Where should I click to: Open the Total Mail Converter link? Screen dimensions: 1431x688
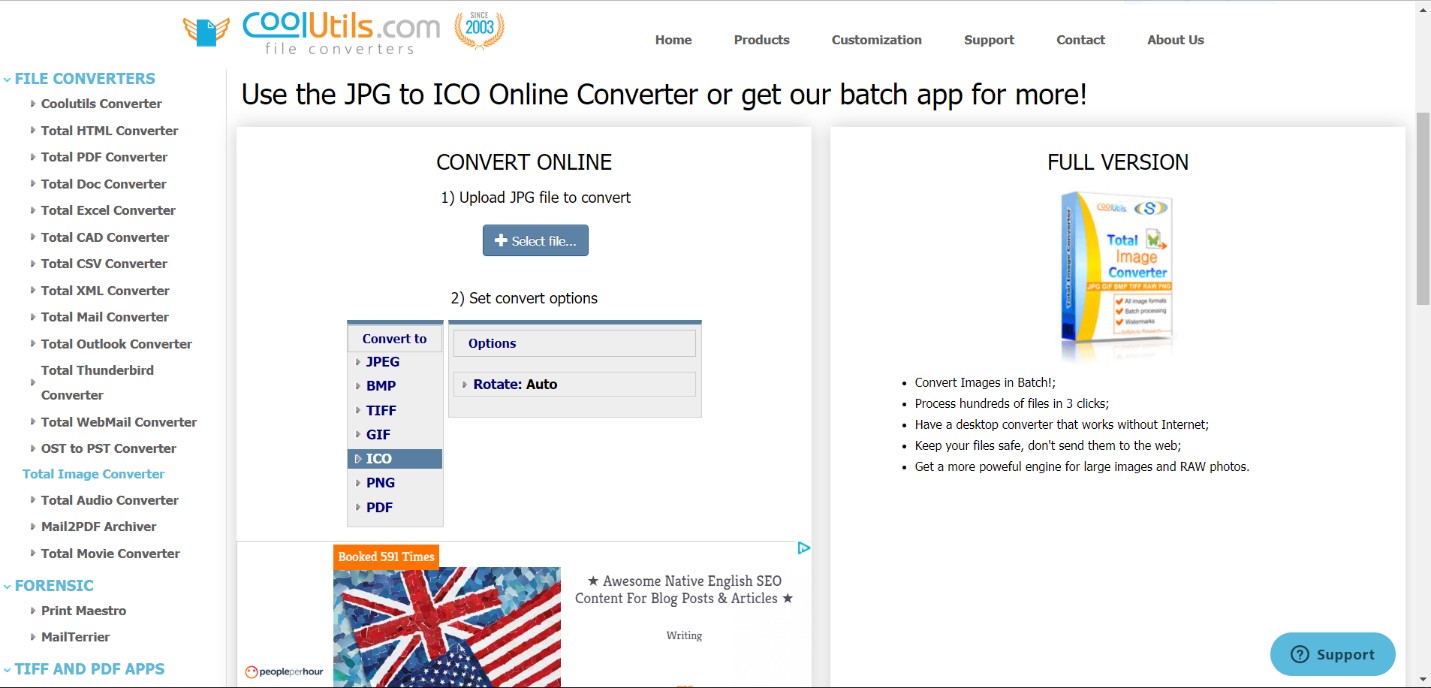point(105,317)
